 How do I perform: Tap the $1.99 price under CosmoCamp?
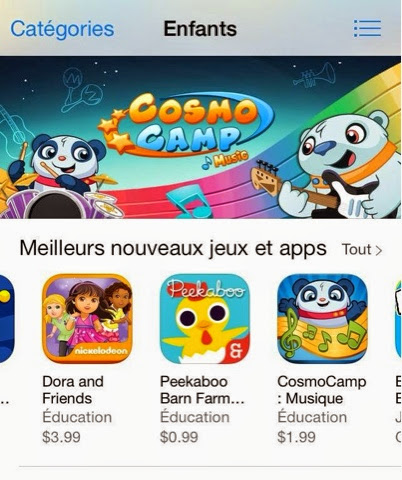(x=296, y=437)
